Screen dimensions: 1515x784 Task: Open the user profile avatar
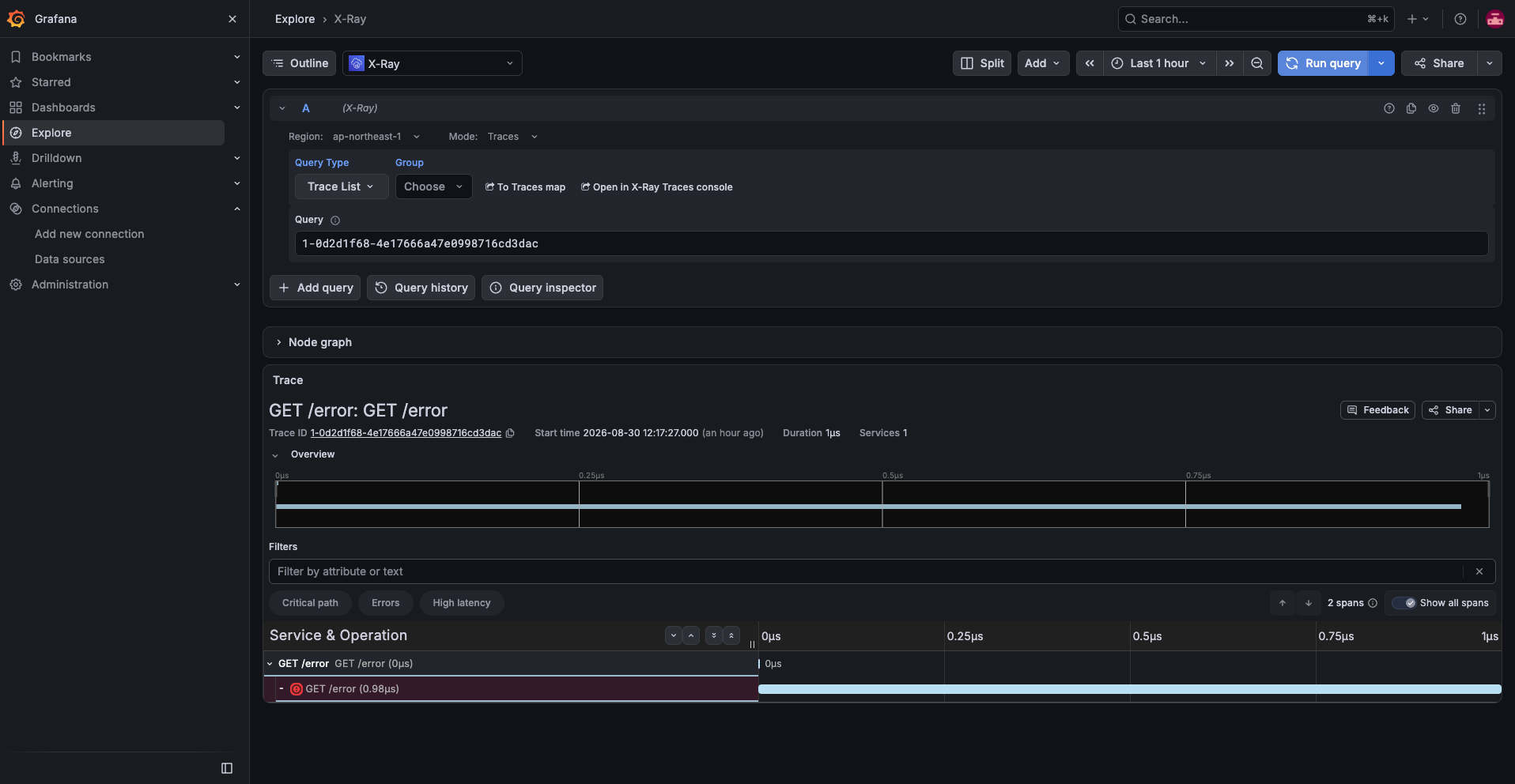pyautogui.click(x=1494, y=19)
